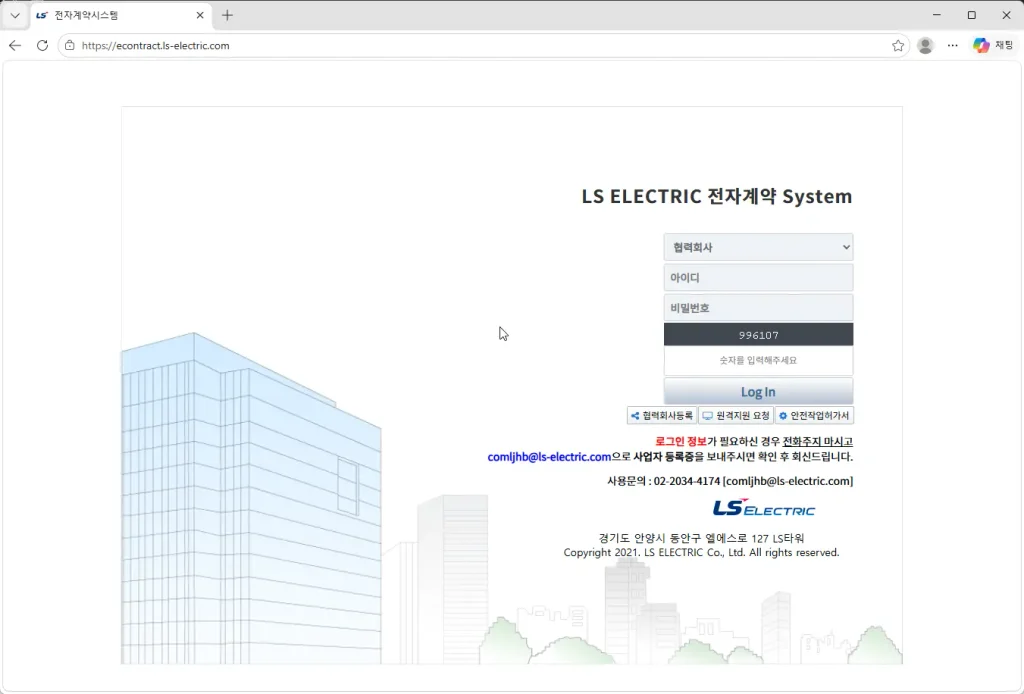Click the 경기도 안양시 address text

pos(701,538)
